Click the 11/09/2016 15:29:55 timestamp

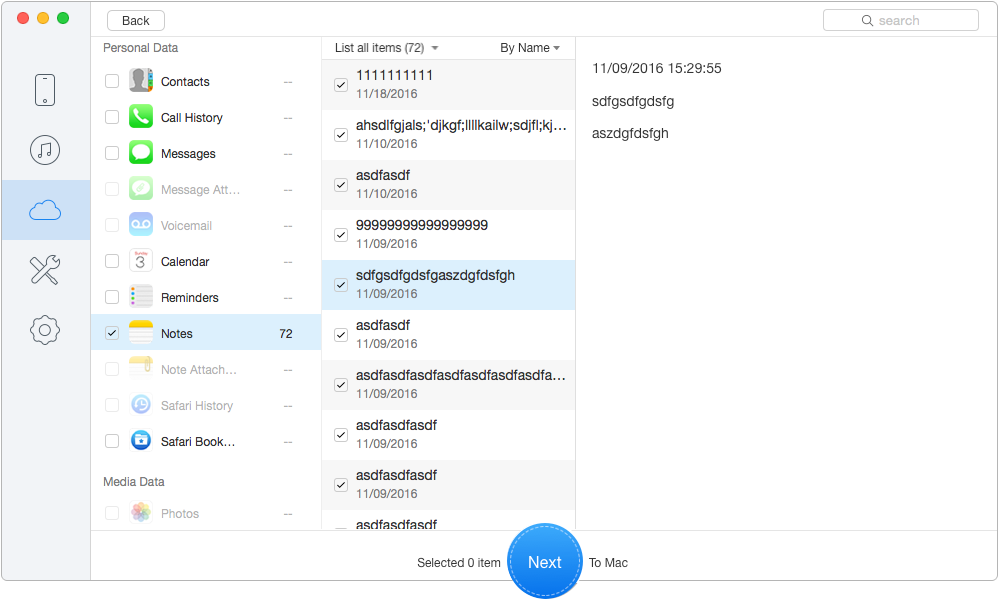pyautogui.click(x=657, y=68)
